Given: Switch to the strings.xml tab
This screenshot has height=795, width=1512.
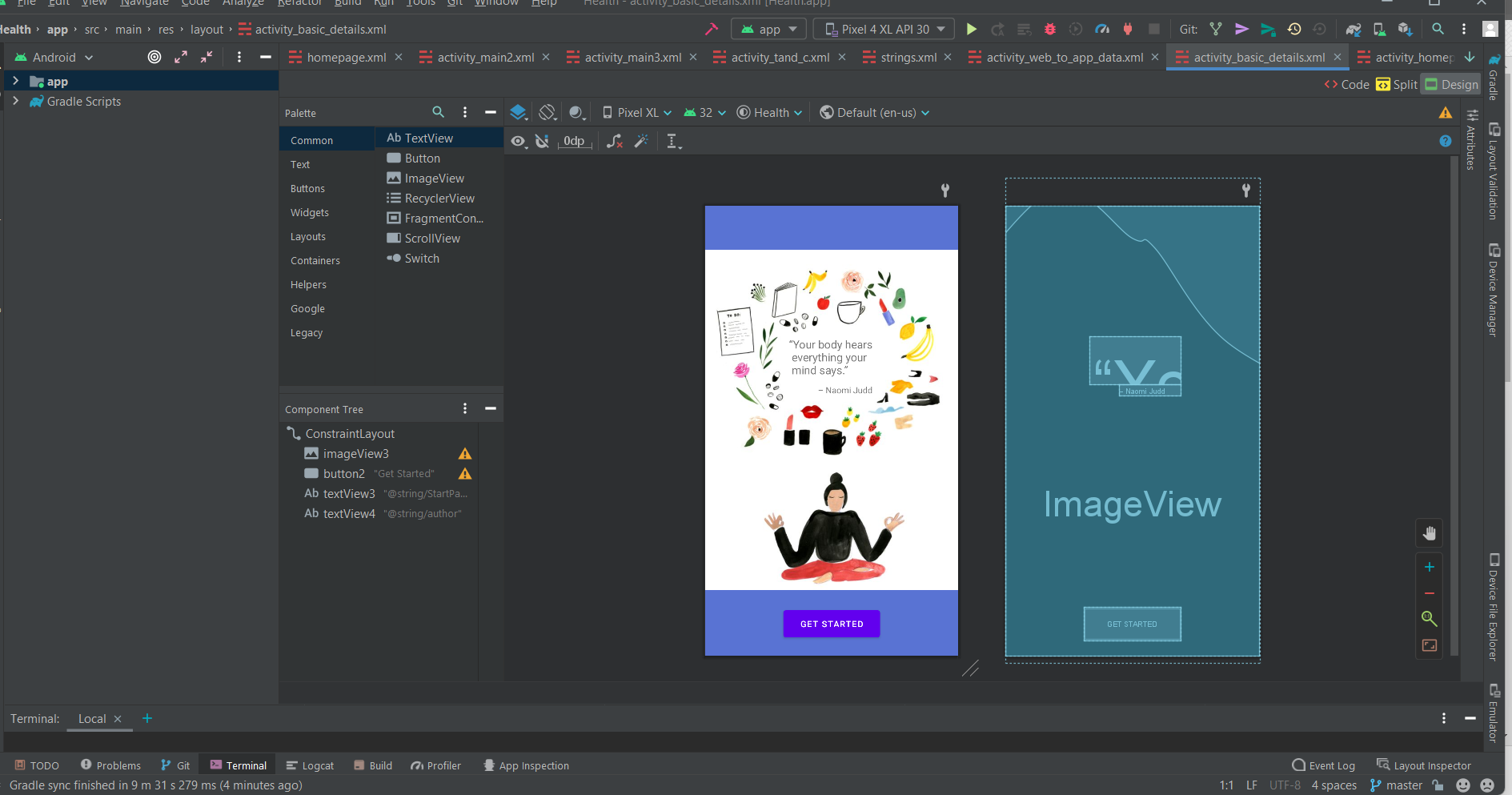Looking at the screenshot, I should pos(908,58).
